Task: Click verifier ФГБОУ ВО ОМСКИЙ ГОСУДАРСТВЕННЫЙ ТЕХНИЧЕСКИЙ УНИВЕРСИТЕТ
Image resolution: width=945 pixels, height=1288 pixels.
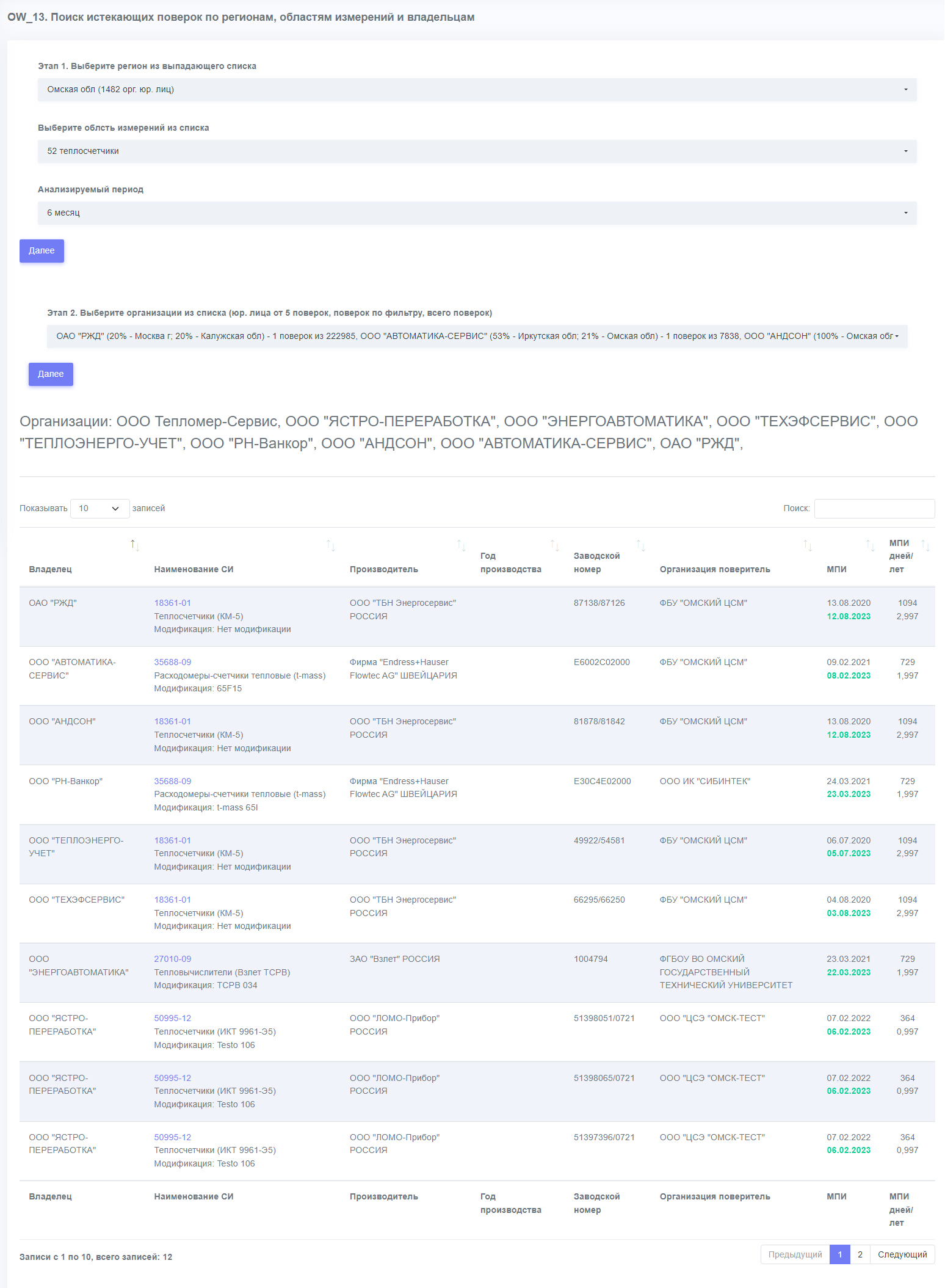Action: (726, 972)
